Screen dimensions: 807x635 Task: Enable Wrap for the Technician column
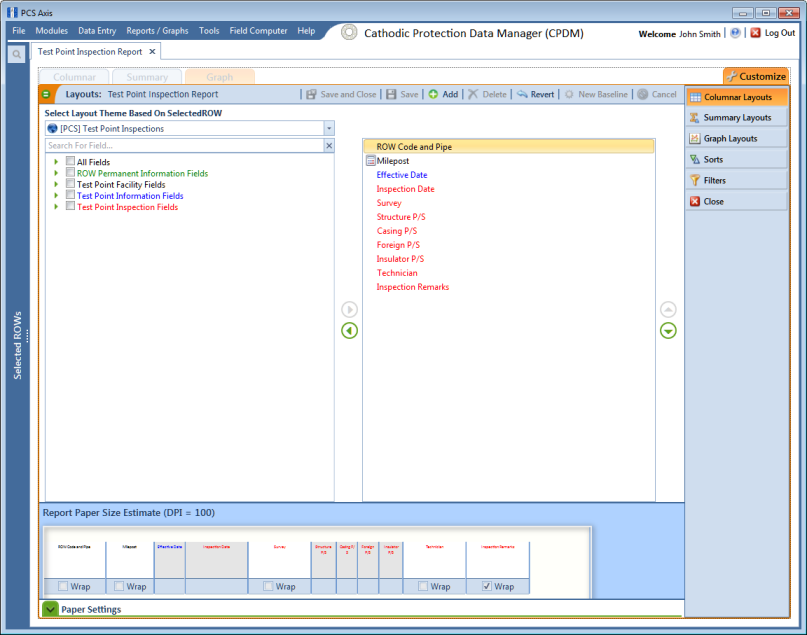[x=423, y=586]
